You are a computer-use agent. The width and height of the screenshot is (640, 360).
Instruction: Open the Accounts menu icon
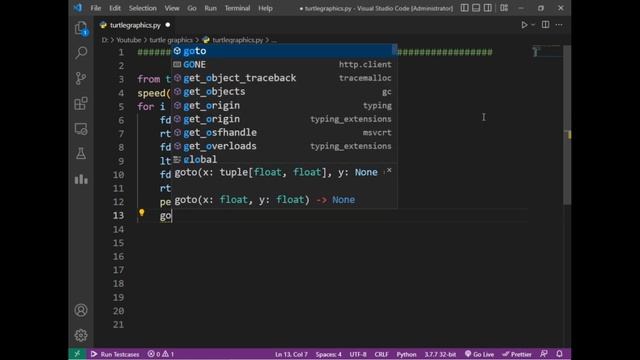point(81,310)
